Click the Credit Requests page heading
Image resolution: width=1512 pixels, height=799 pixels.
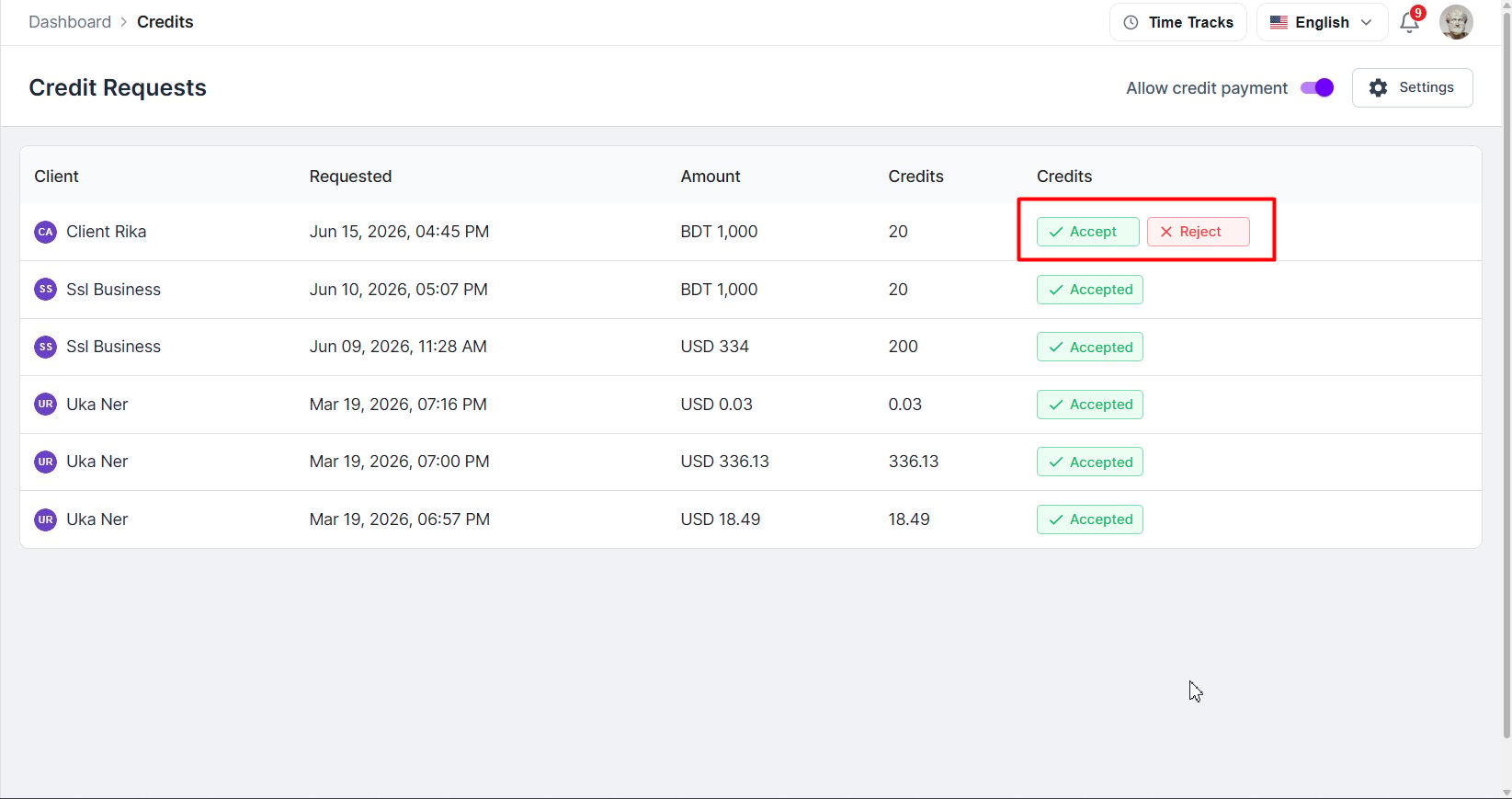pyautogui.click(x=118, y=87)
